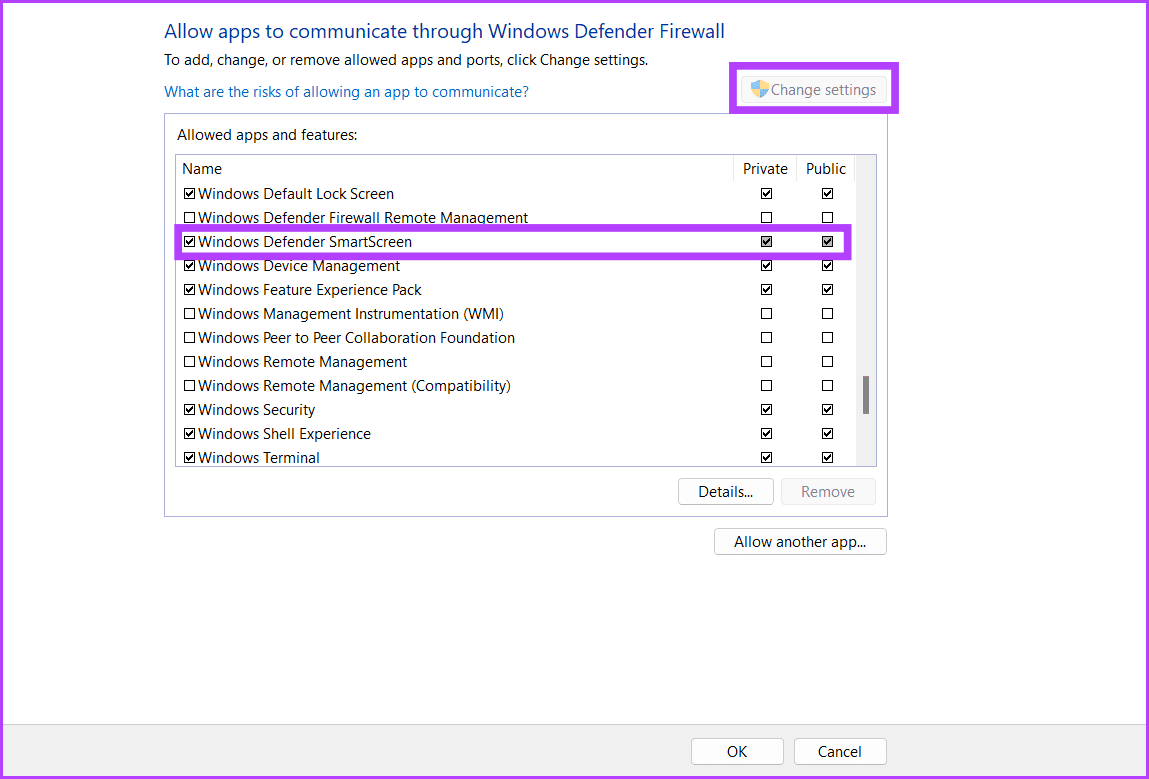This screenshot has width=1149, height=779.
Task: Toggle Private checkbox for Windows Defender SmartScreen
Action: [766, 242]
